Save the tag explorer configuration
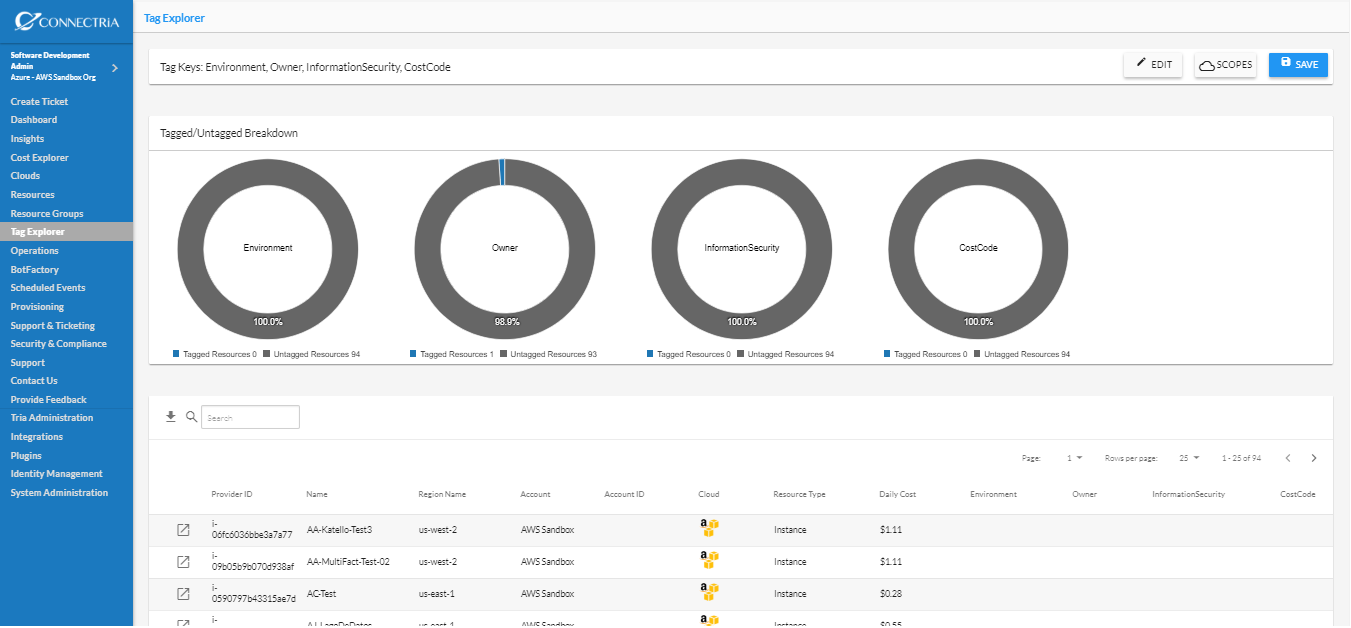The image size is (1351, 628). pos(1299,65)
